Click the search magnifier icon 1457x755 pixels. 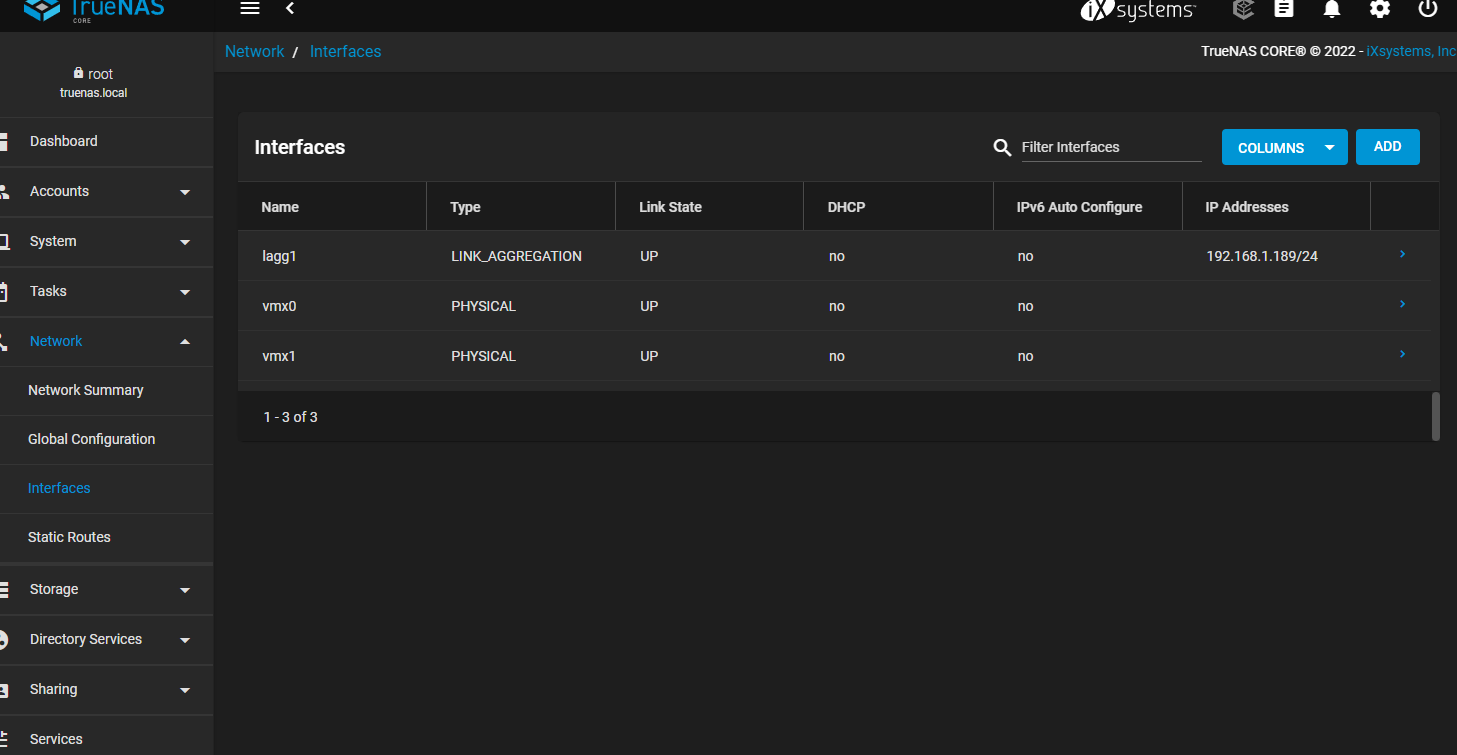point(1002,148)
